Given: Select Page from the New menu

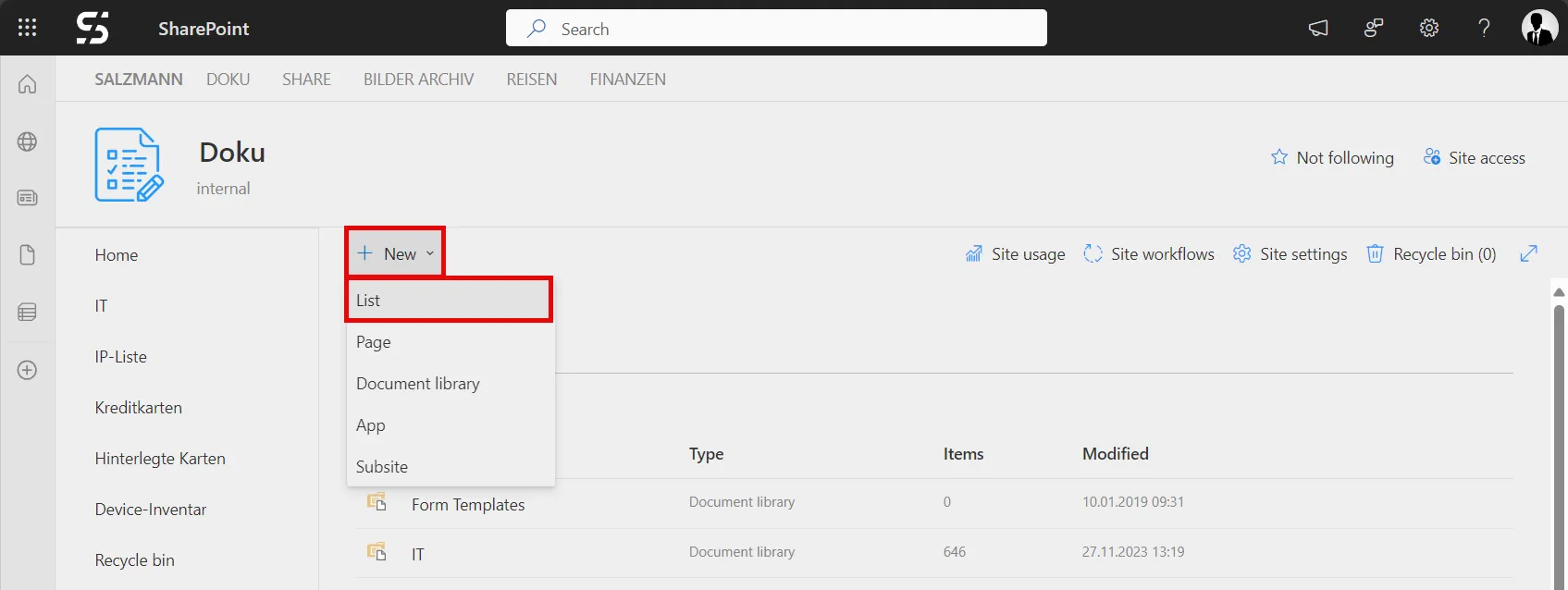Looking at the screenshot, I should tap(451, 342).
